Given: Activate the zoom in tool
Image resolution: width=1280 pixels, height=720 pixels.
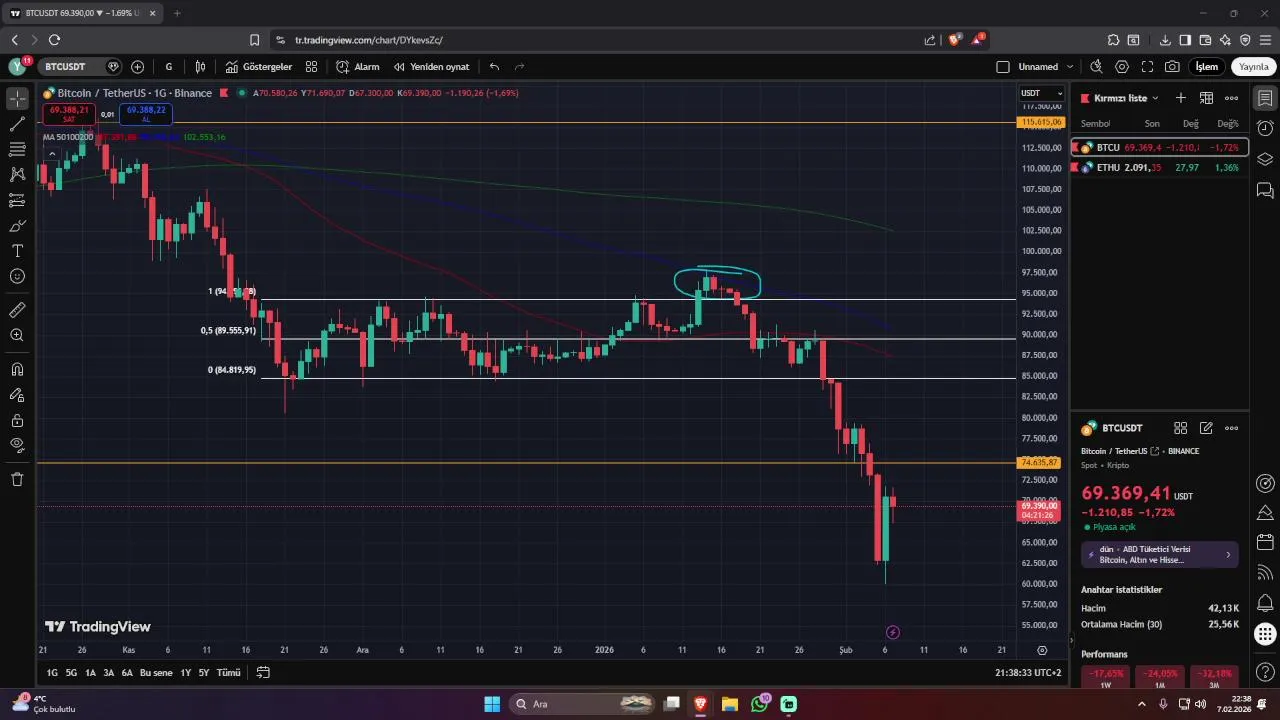Looking at the screenshot, I should (x=17, y=335).
